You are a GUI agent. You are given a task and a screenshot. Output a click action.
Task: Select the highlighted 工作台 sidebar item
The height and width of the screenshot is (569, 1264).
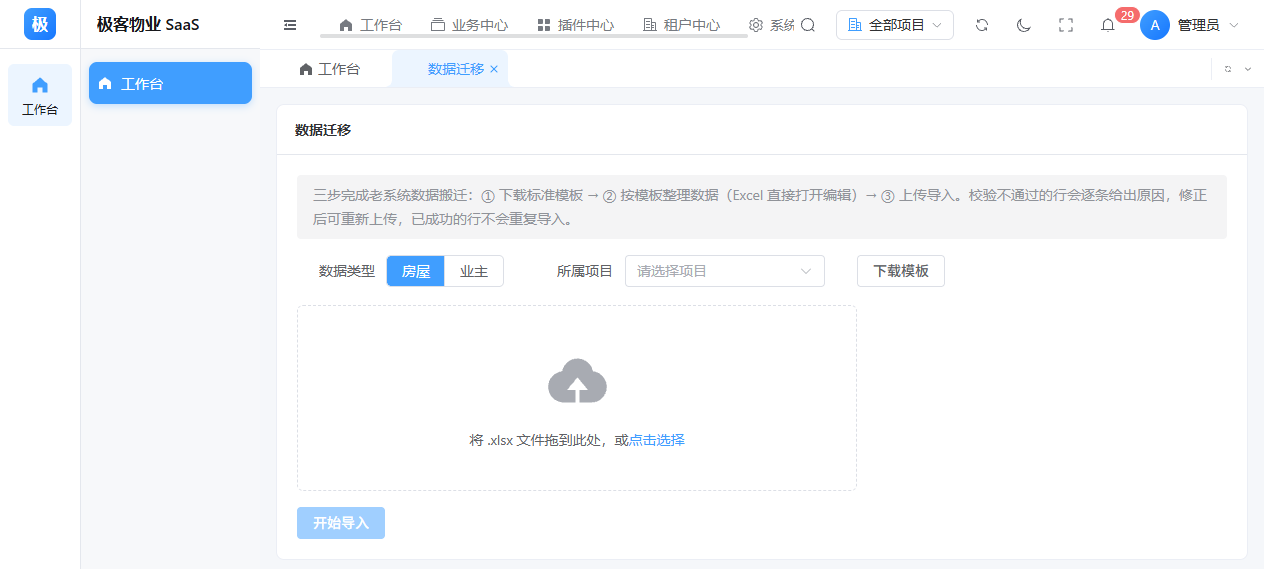coord(170,83)
